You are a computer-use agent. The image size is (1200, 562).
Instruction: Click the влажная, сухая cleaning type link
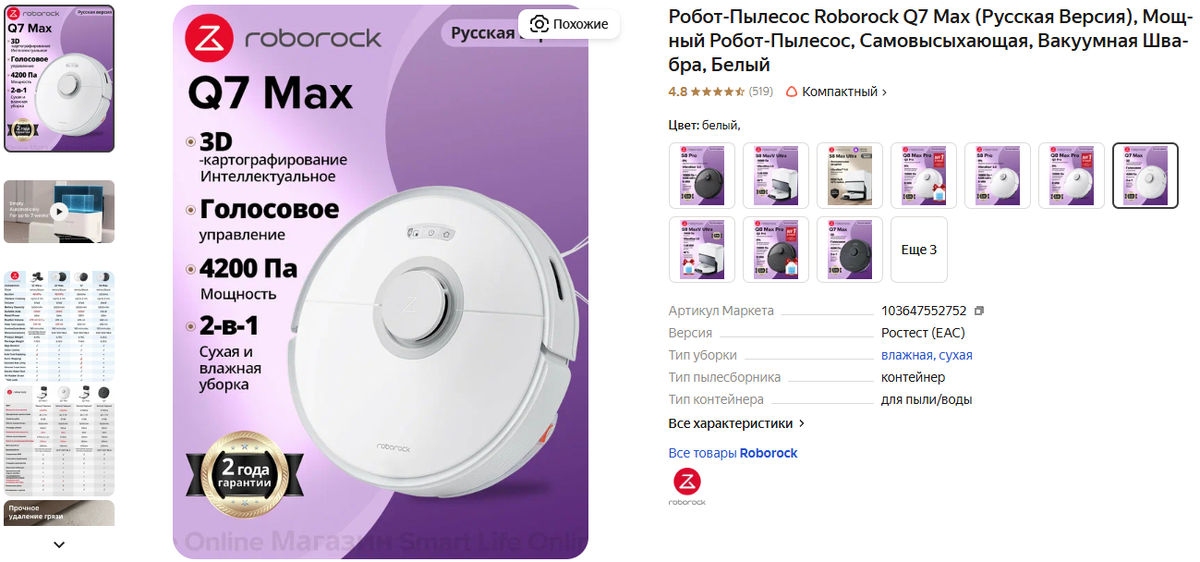click(926, 355)
